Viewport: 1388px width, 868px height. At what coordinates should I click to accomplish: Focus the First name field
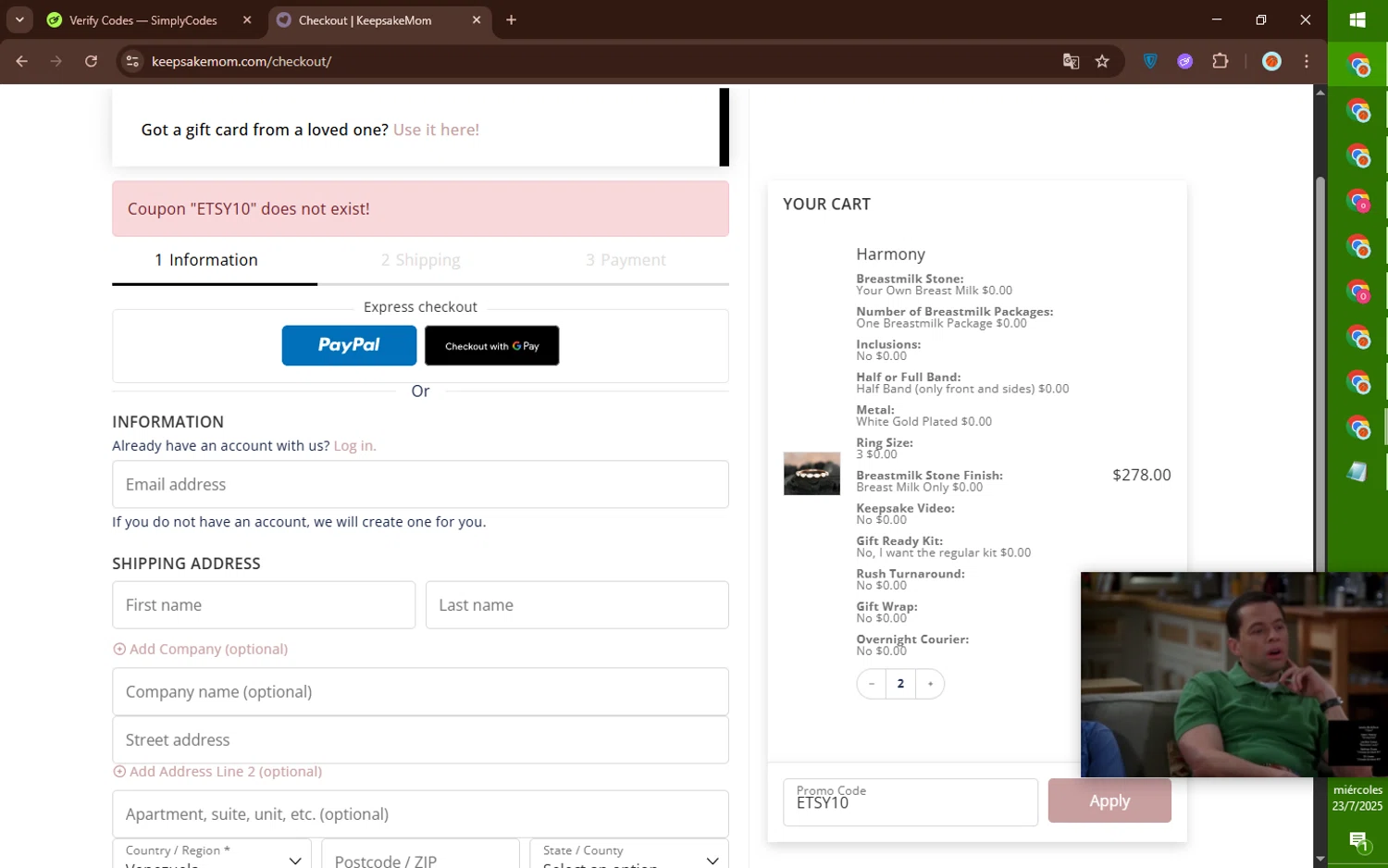(264, 605)
